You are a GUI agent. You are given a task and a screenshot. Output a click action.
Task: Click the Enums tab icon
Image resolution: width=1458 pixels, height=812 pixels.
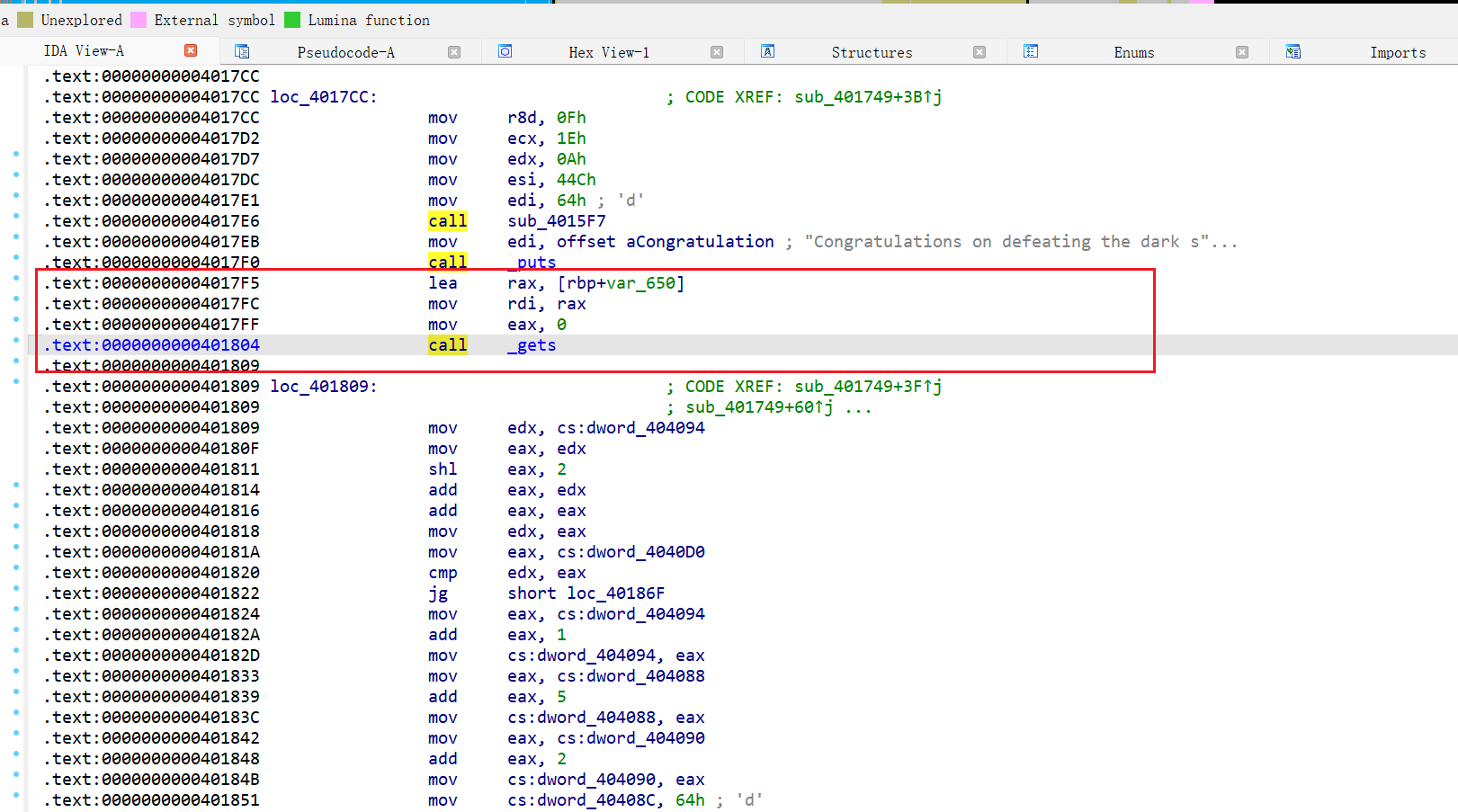1031,51
